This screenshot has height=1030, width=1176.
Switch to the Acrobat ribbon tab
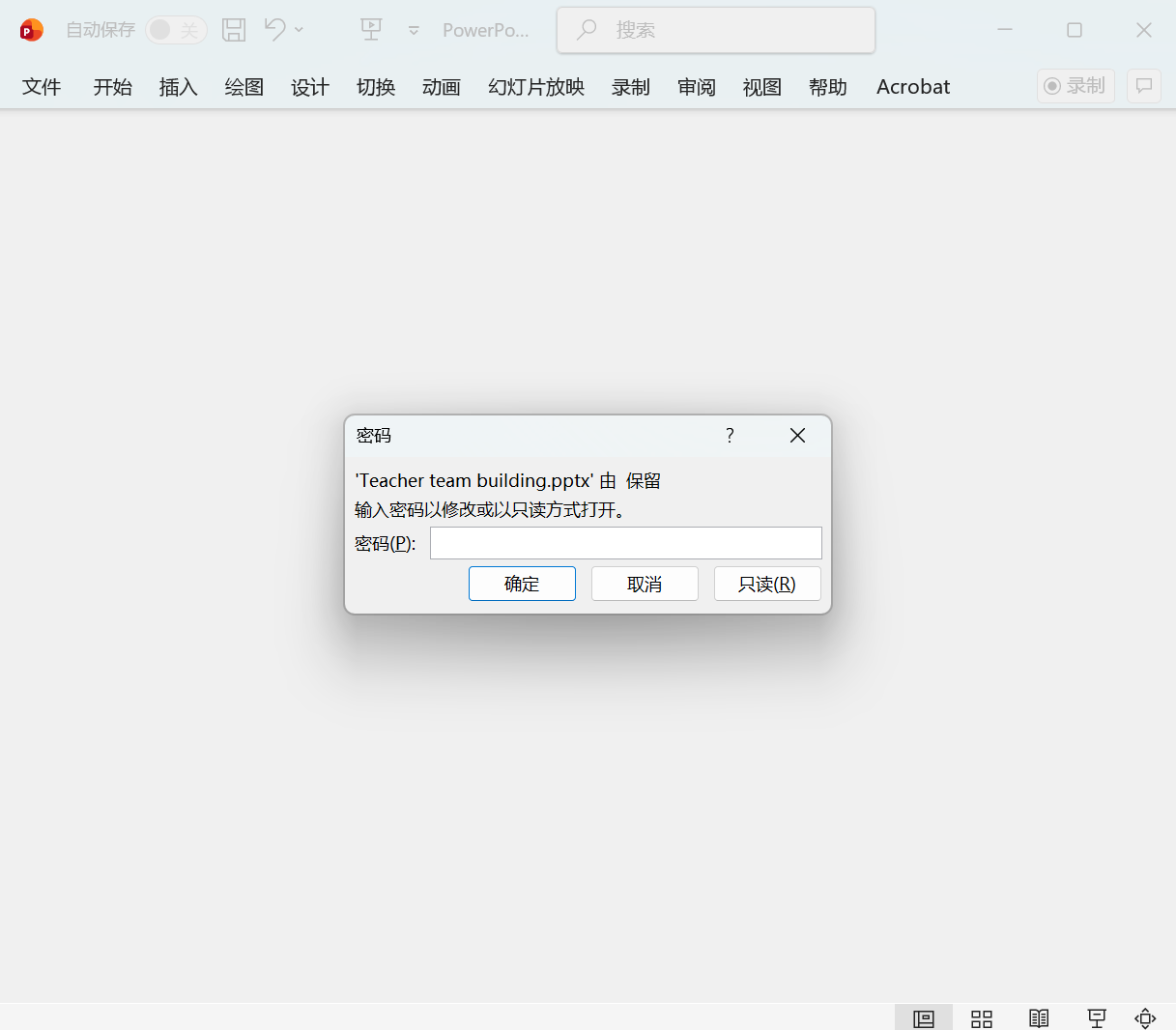912,86
